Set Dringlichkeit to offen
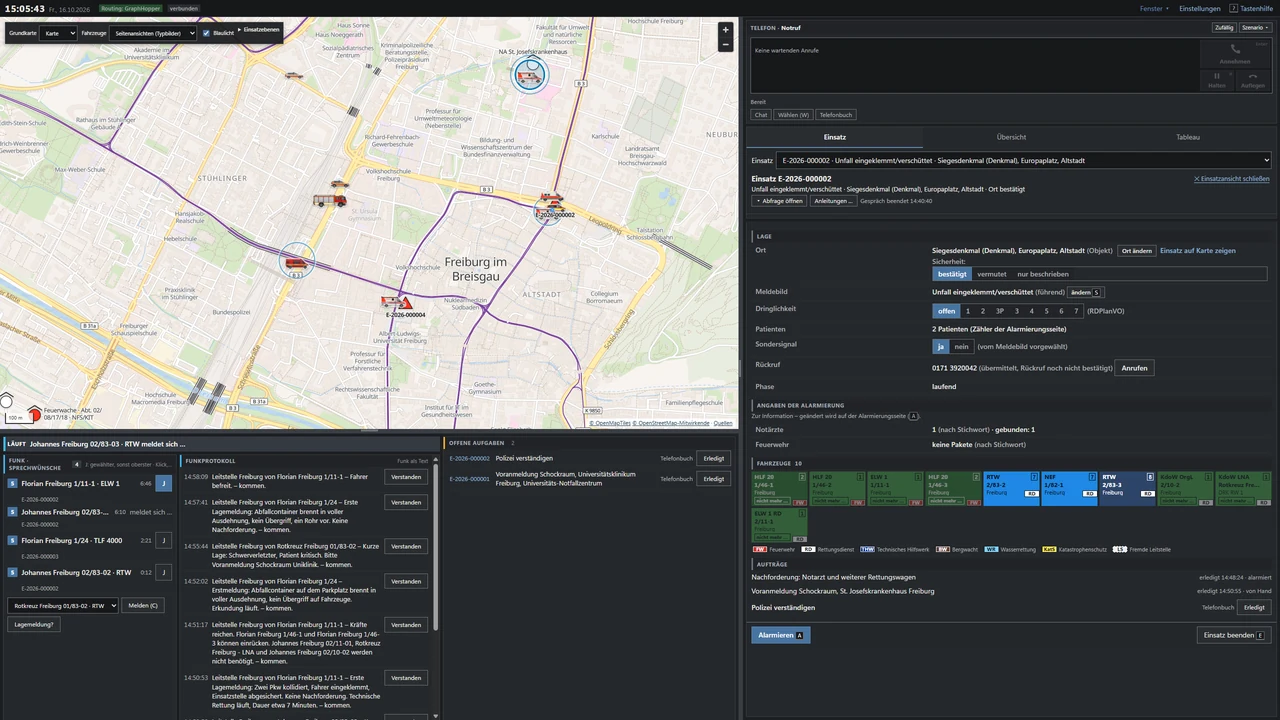Viewport: 1280px width, 720px height. pyautogui.click(x=946, y=311)
